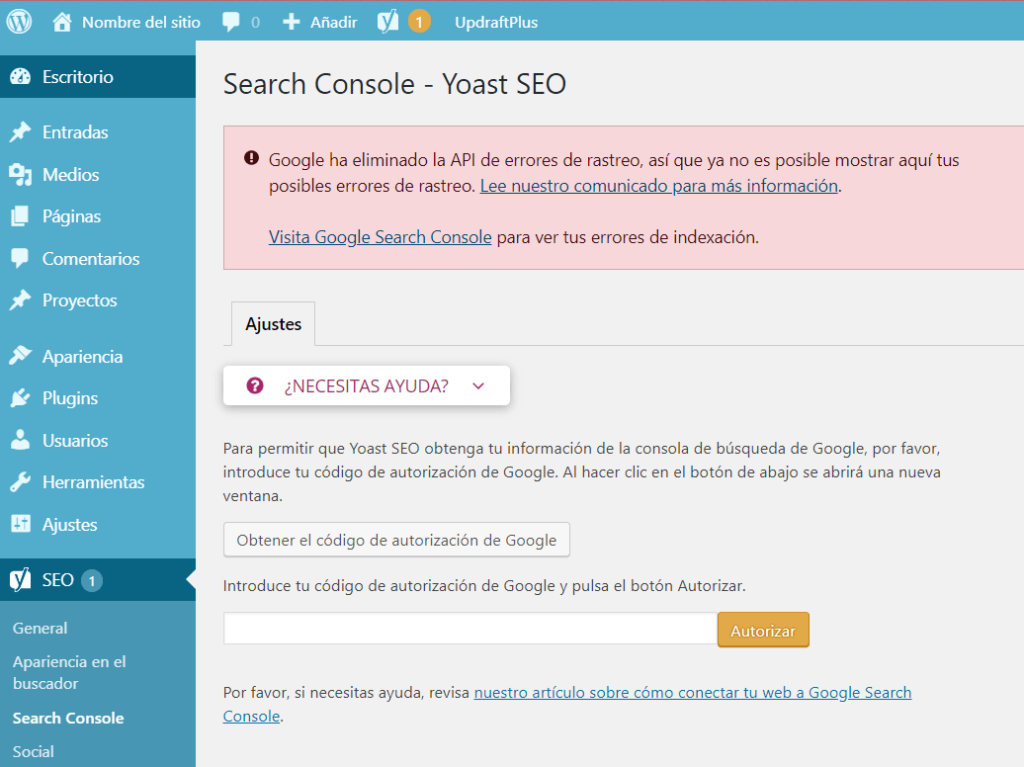Open Social submenu item
1024x767 pixels.
tap(33, 752)
